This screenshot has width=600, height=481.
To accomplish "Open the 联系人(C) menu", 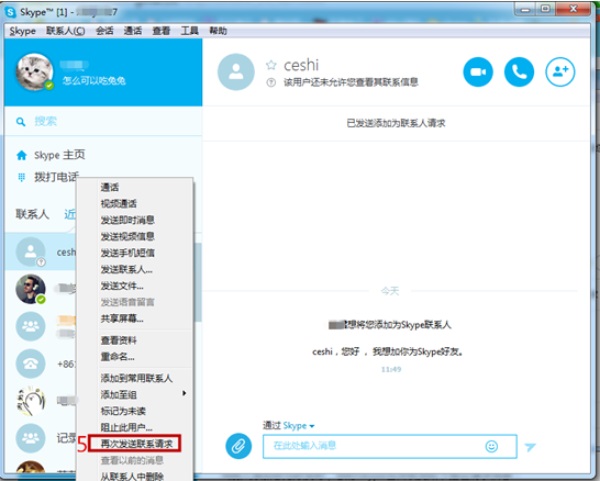I will click(x=65, y=31).
